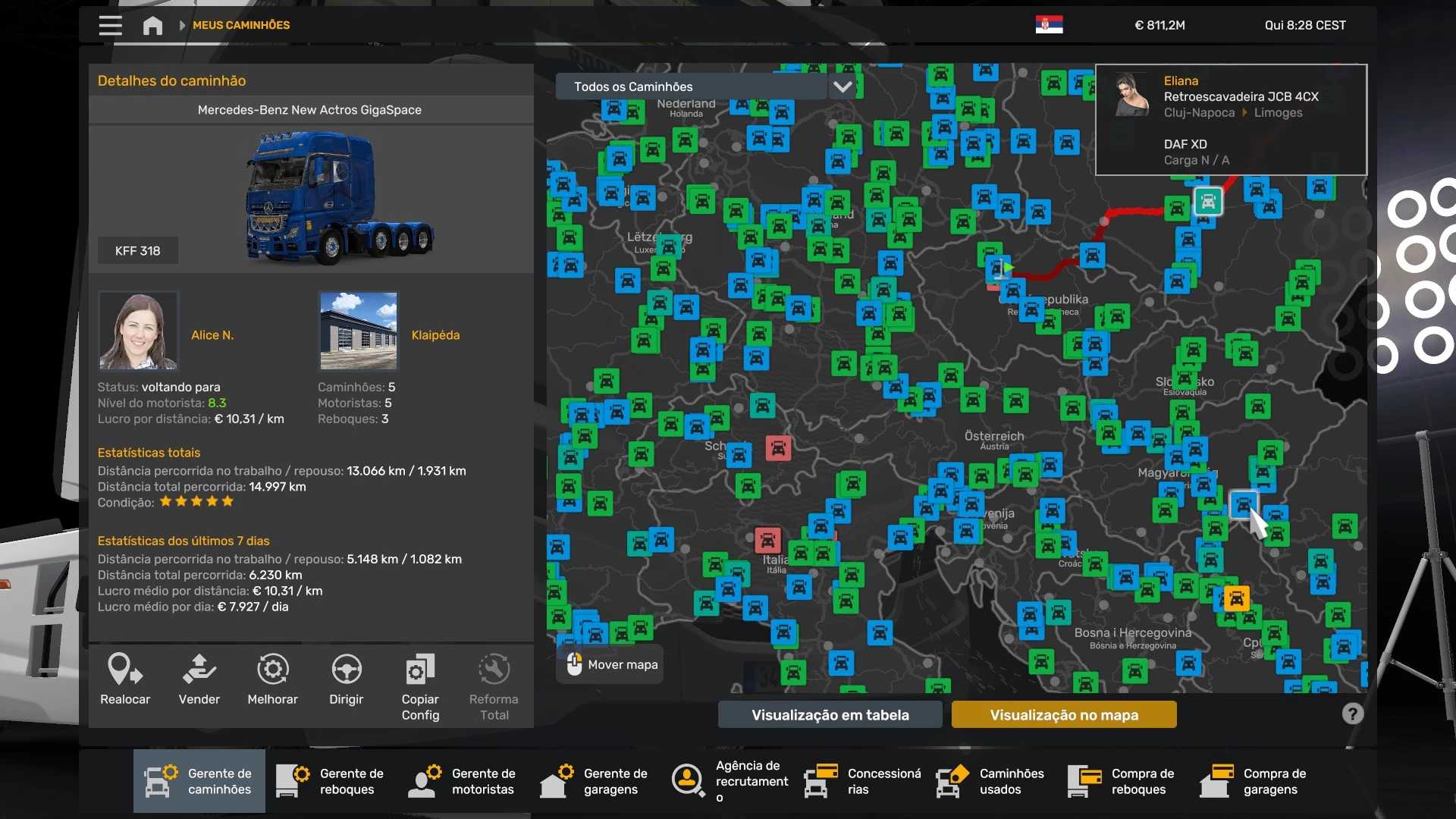Image resolution: width=1456 pixels, height=819 pixels.
Task: Click the Klaipėda garage link
Action: [435, 335]
